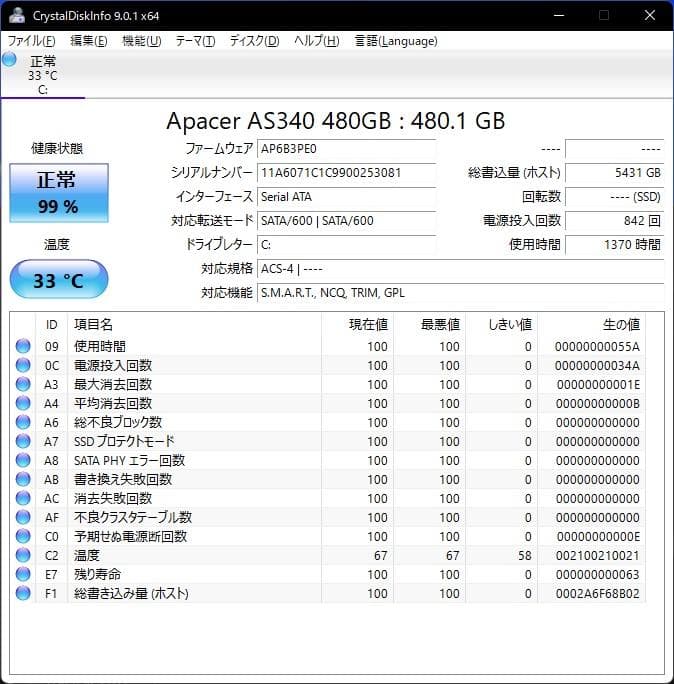Click the 正常 99 % health status button
674x684 pixels.
tap(59, 193)
